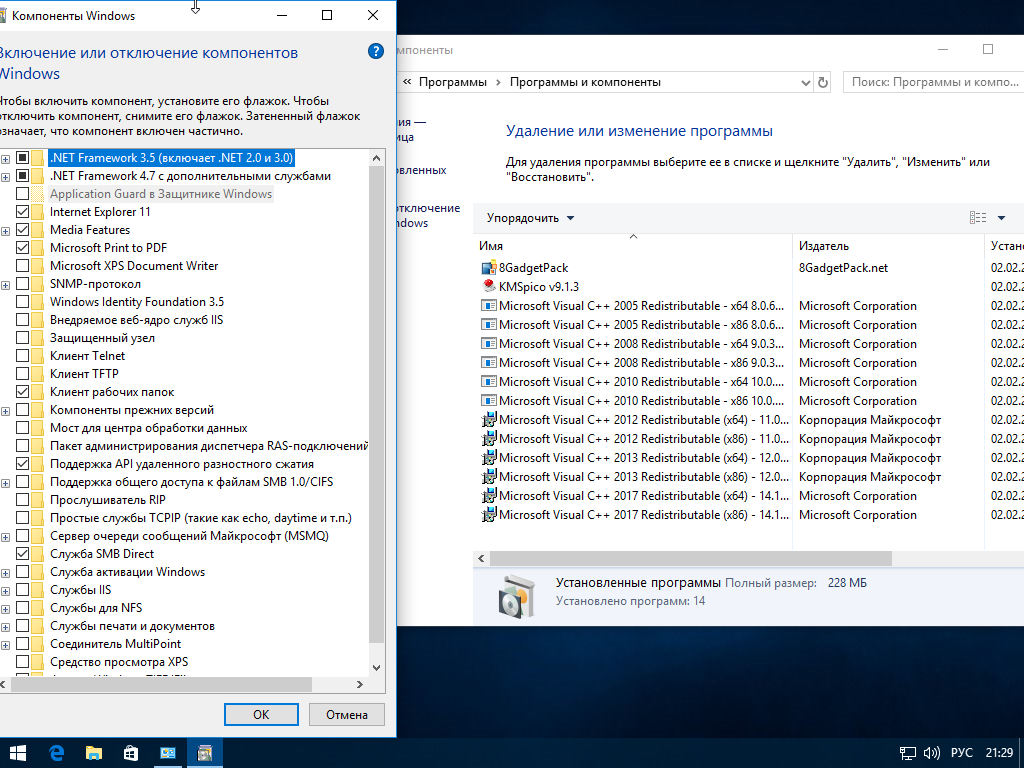The height and width of the screenshot is (768, 1024).
Task: Switch input language РУС indicator
Action: 961,753
